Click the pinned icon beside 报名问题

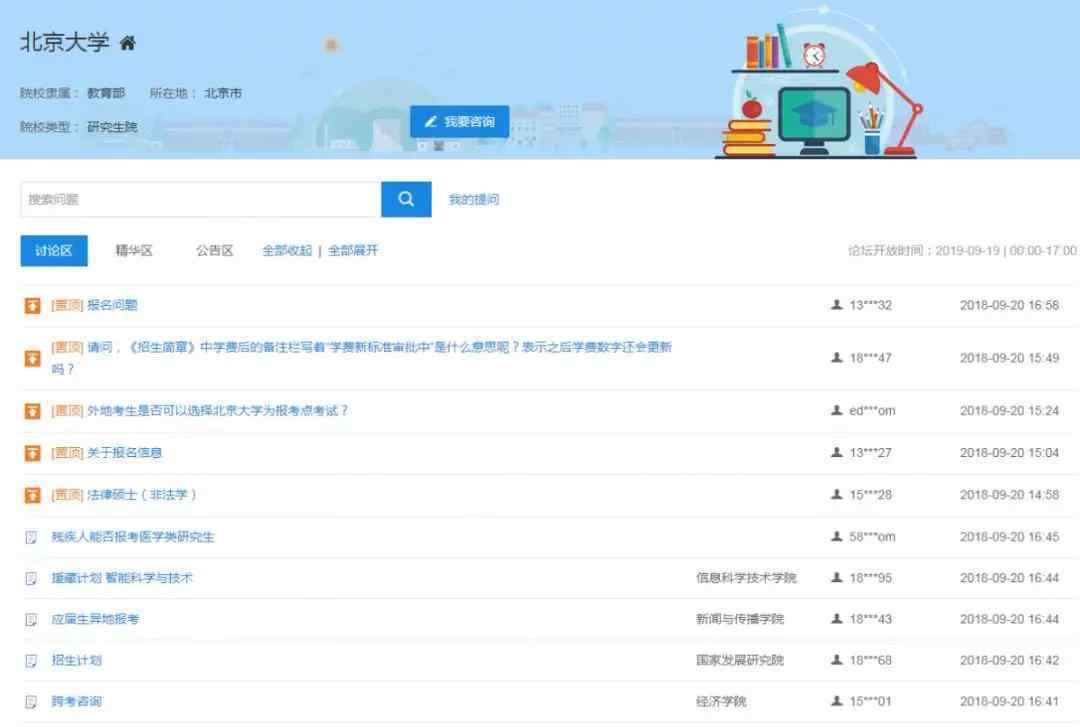coord(32,305)
